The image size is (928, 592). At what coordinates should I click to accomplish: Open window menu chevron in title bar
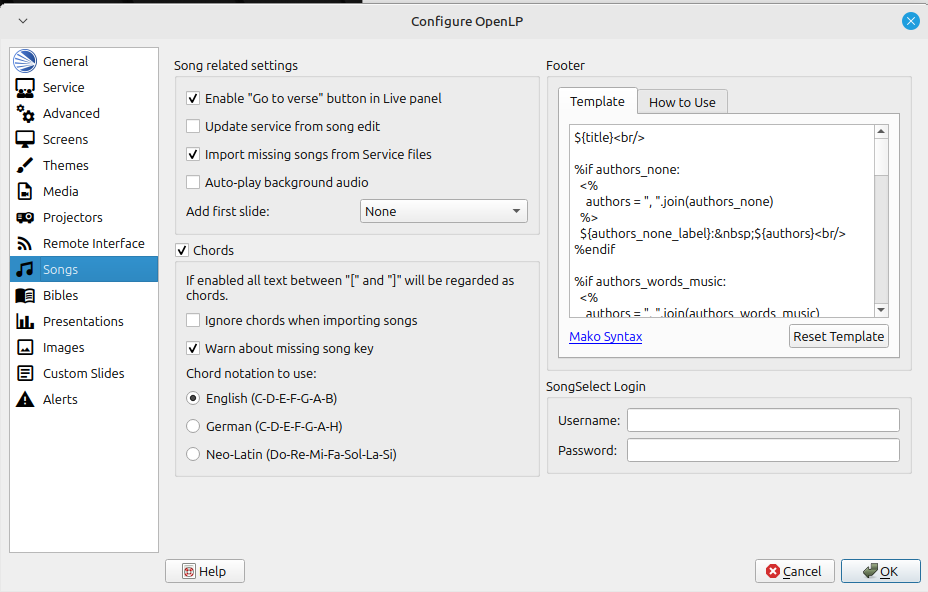[x=23, y=21]
